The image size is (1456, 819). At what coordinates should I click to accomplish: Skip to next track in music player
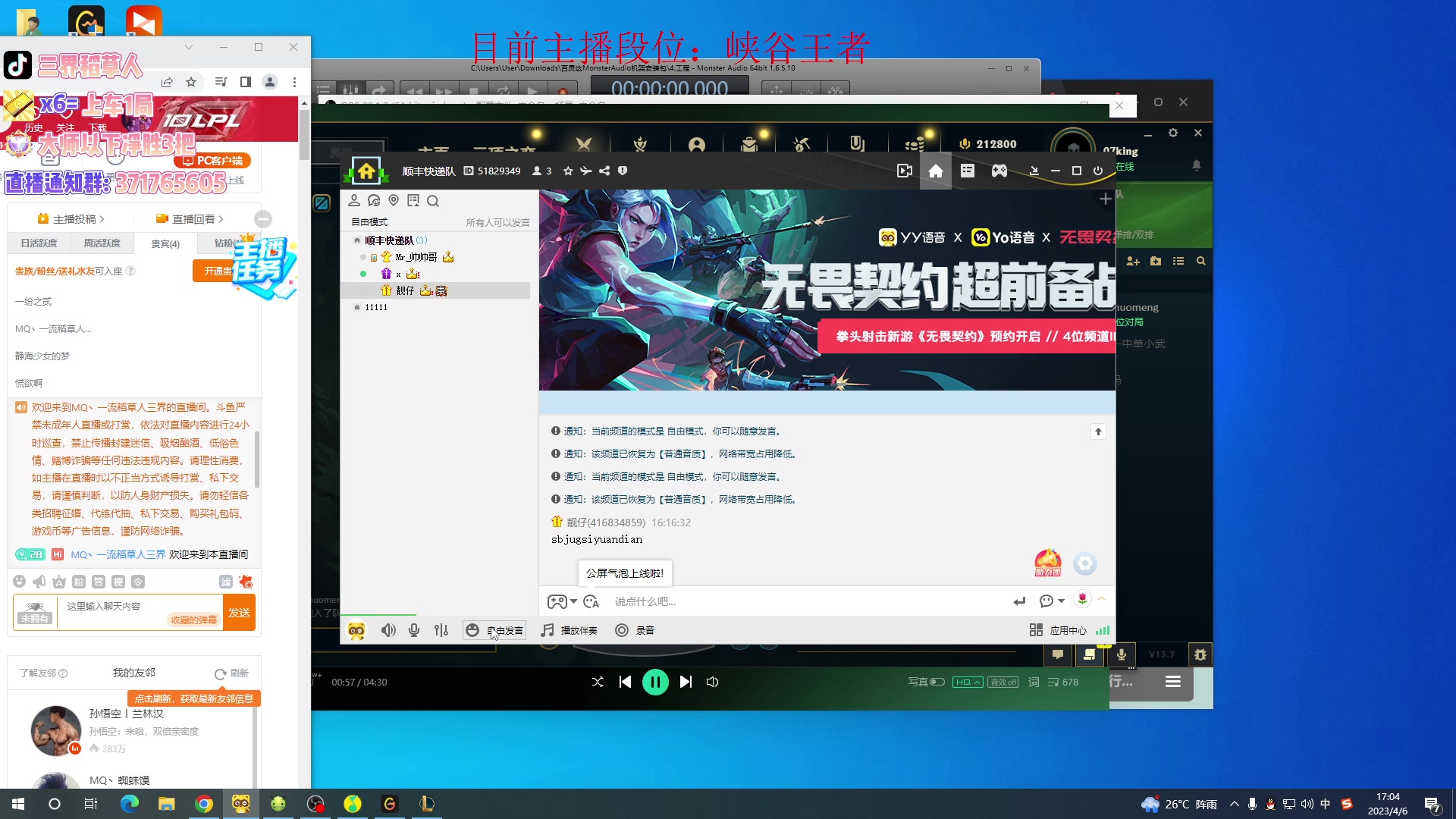pyautogui.click(x=686, y=682)
